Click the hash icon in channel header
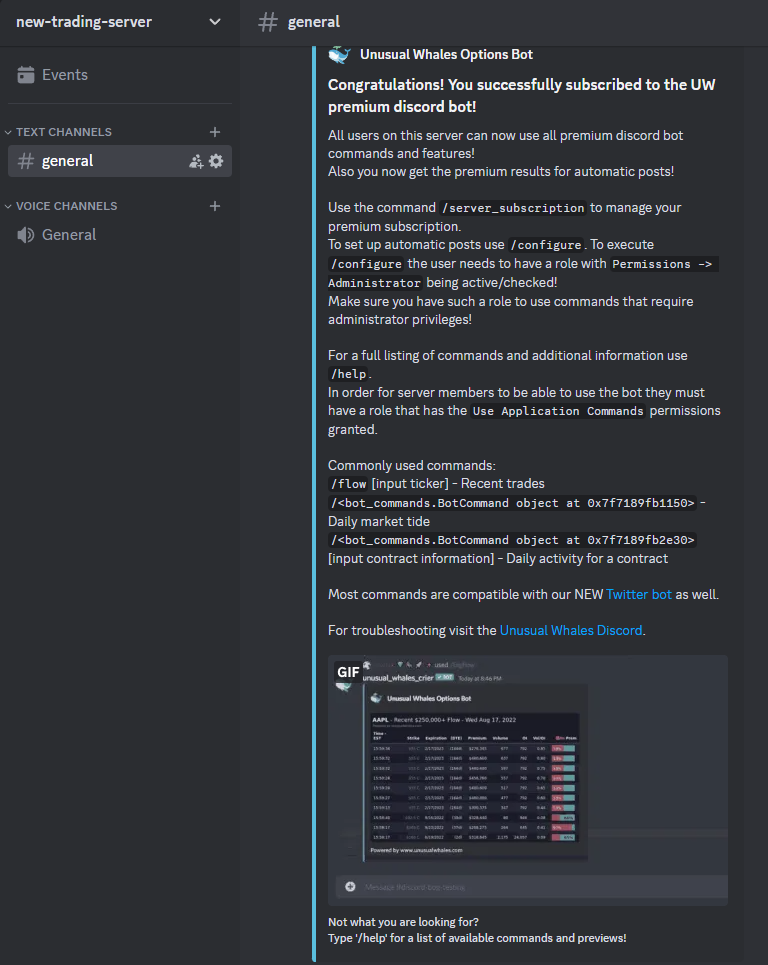The height and width of the screenshot is (965, 768). click(268, 22)
